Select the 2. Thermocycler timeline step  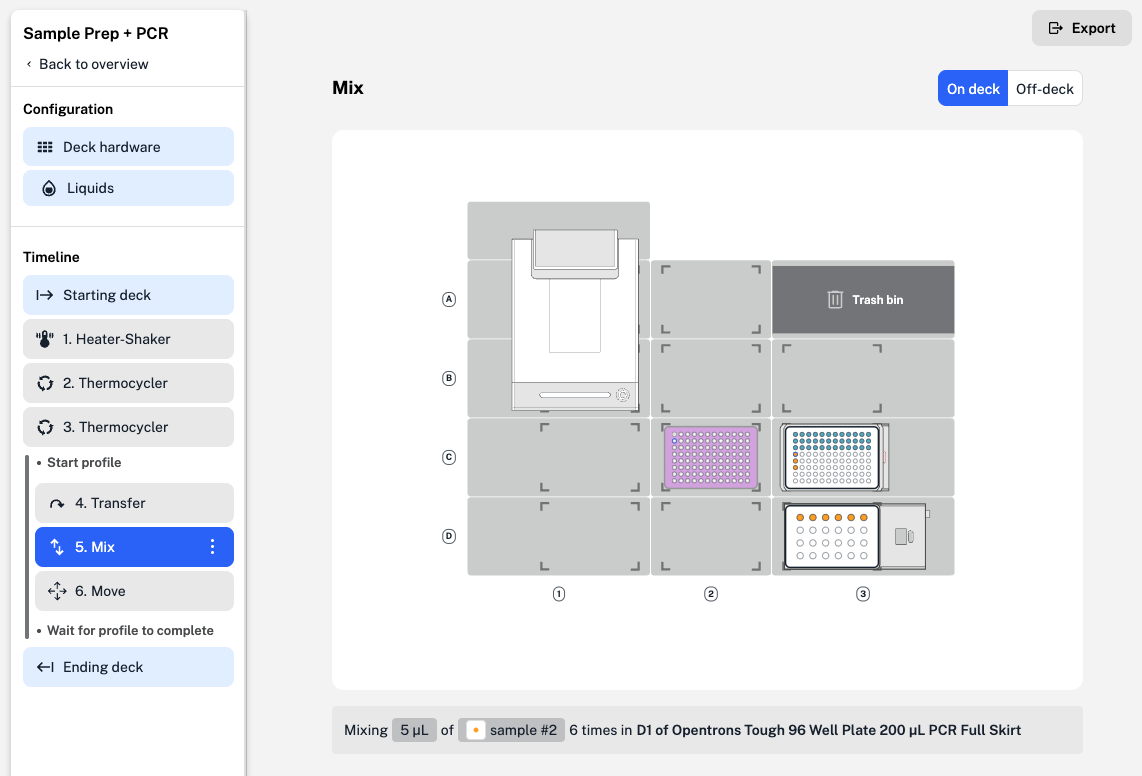[x=128, y=383]
